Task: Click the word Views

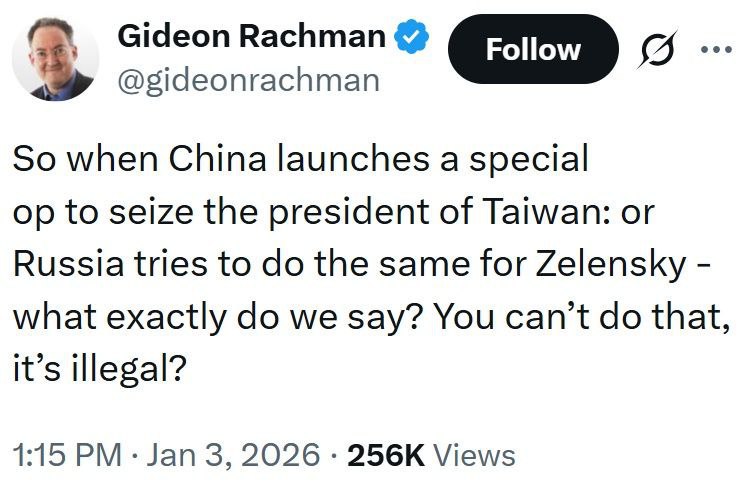Action: pyautogui.click(x=476, y=456)
